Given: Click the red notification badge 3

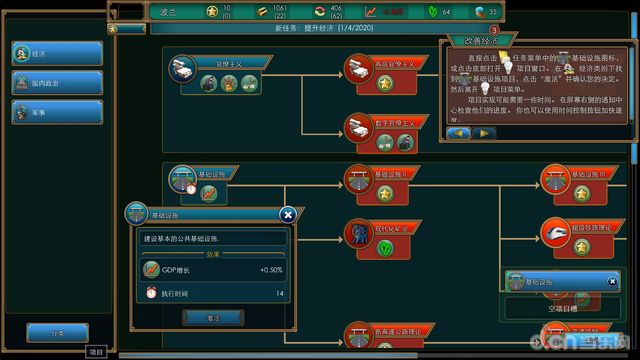Looking at the screenshot, I should click(494, 30).
